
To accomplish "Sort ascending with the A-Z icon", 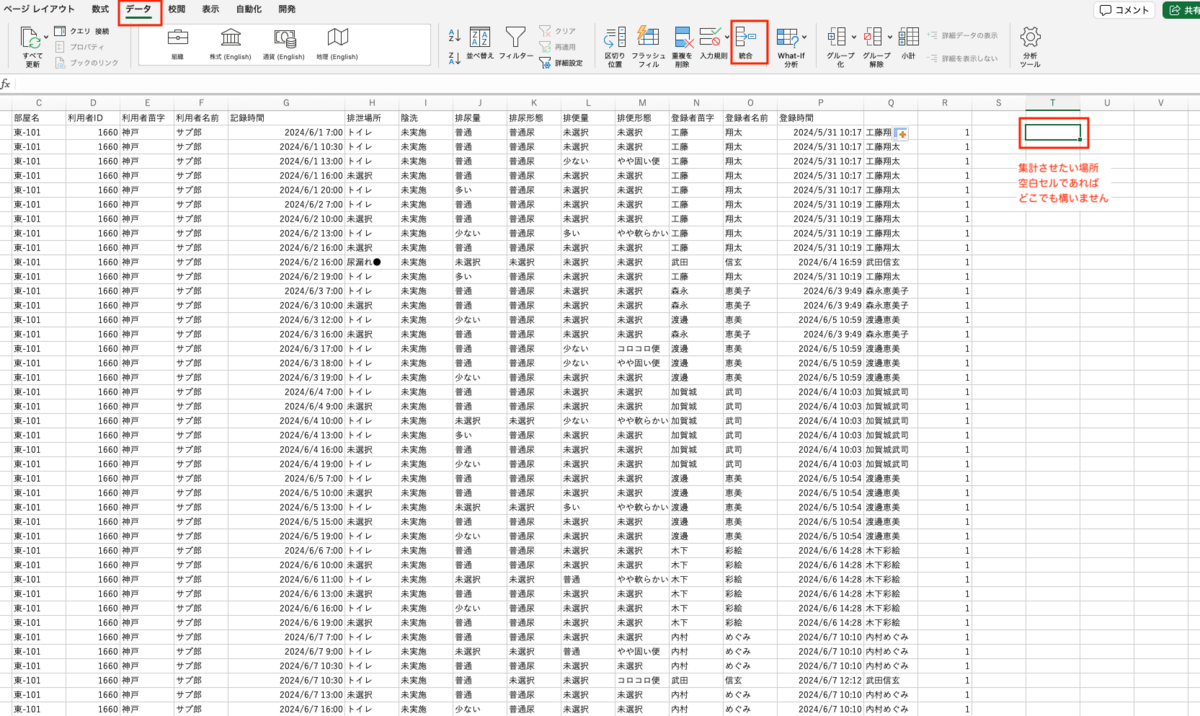I will [454, 35].
